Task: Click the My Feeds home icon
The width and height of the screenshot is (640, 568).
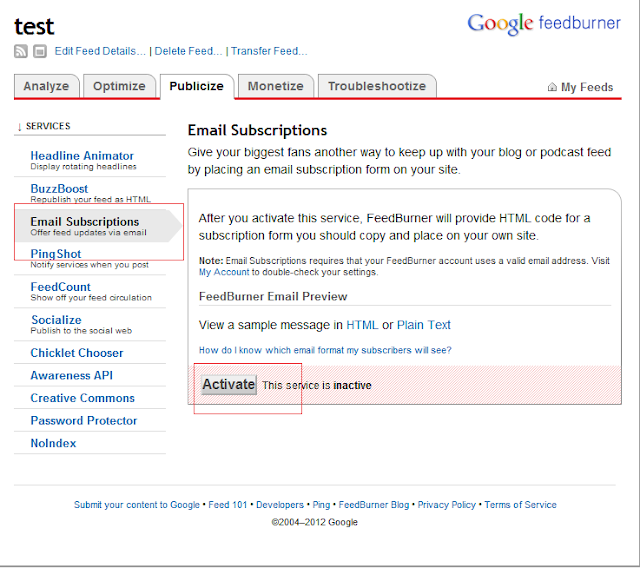Action: (552, 87)
